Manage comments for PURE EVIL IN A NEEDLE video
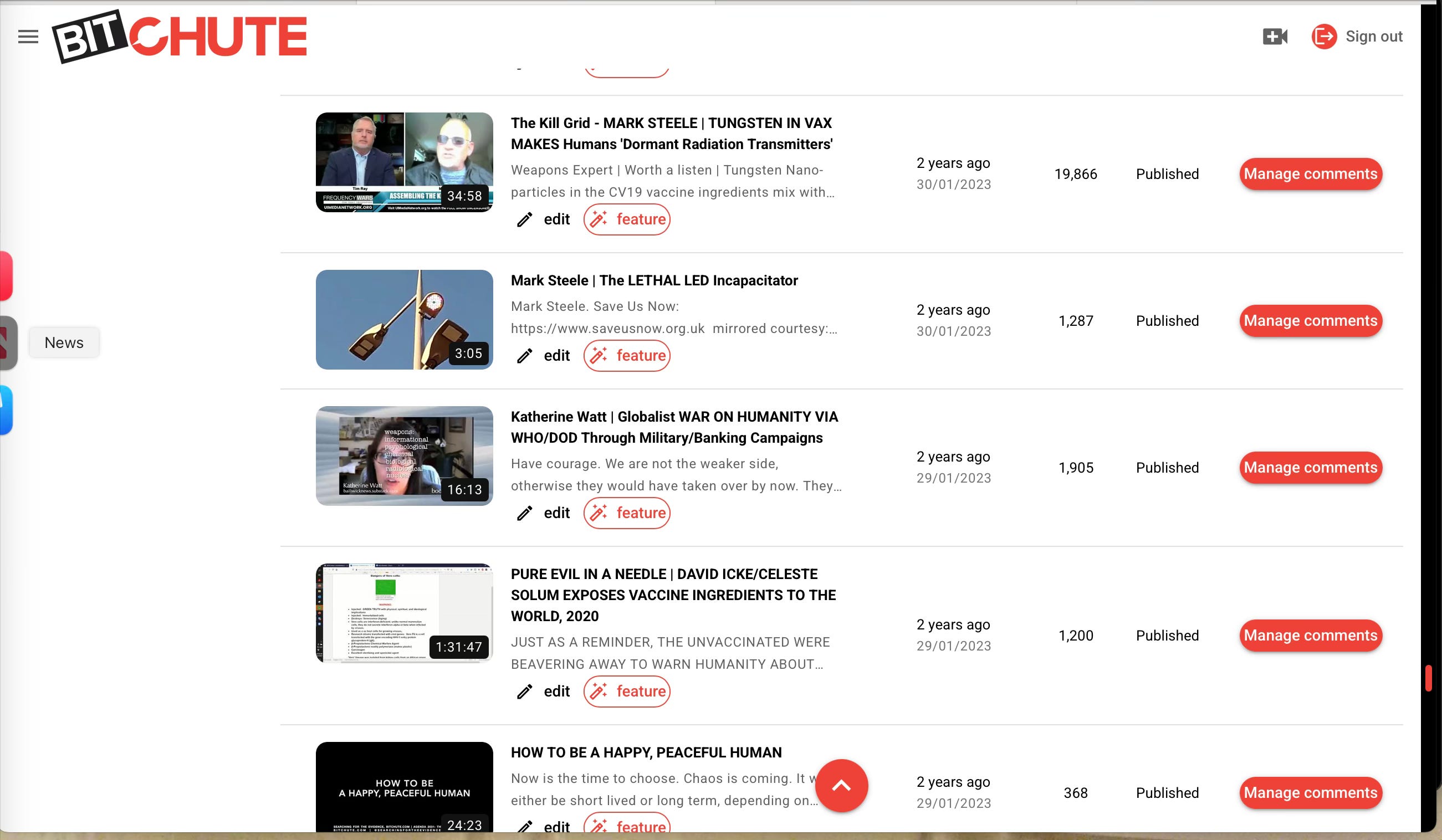This screenshot has height=840, width=1442. pyautogui.click(x=1311, y=636)
